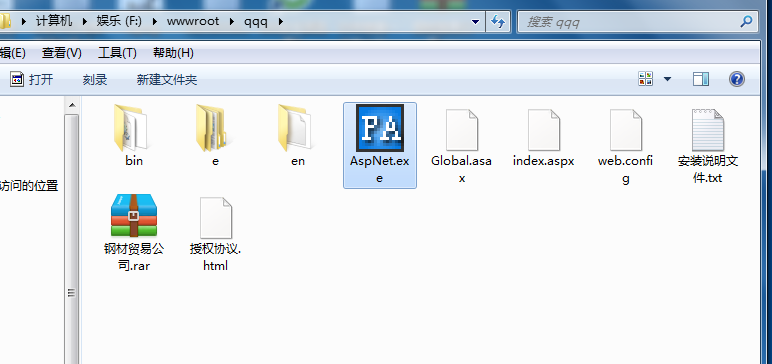Screen dimensions: 772x364
Task: Select the bin folder icon
Action: point(130,128)
